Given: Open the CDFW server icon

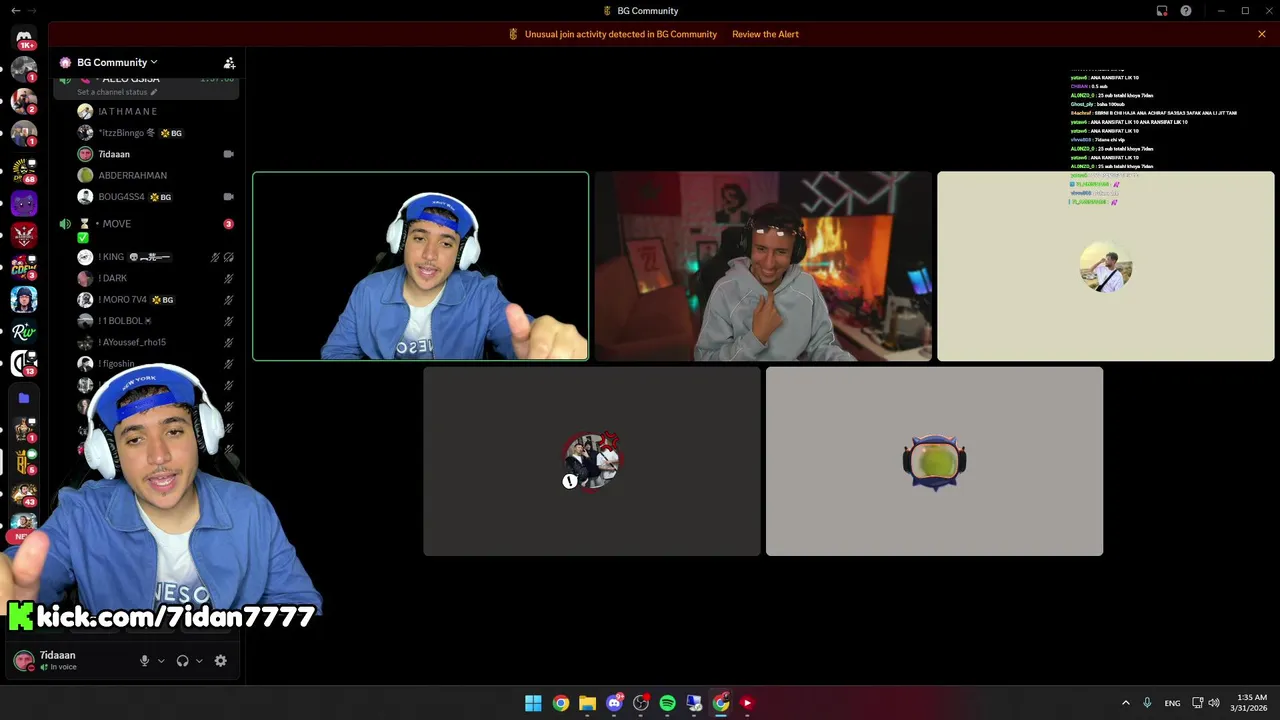Looking at the screenshot, I should pos(24,267).
